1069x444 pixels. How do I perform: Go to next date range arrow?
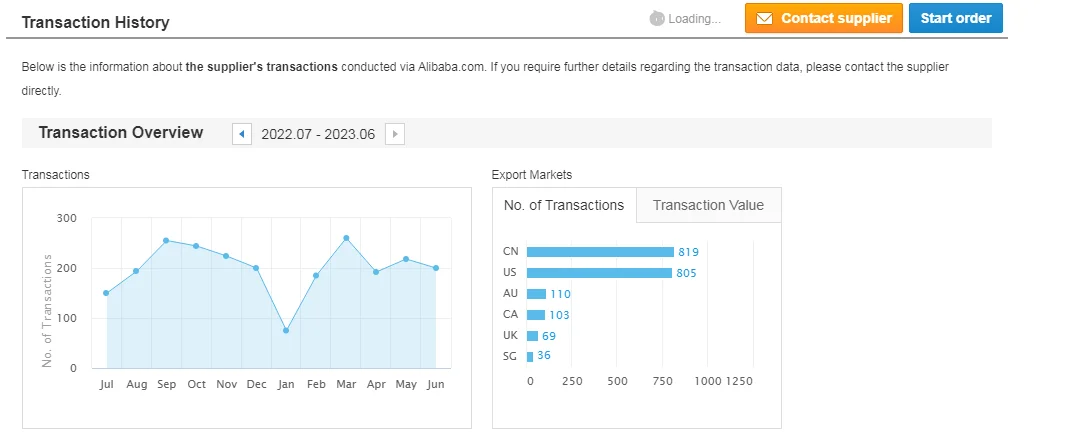click(x=395, y=134)
